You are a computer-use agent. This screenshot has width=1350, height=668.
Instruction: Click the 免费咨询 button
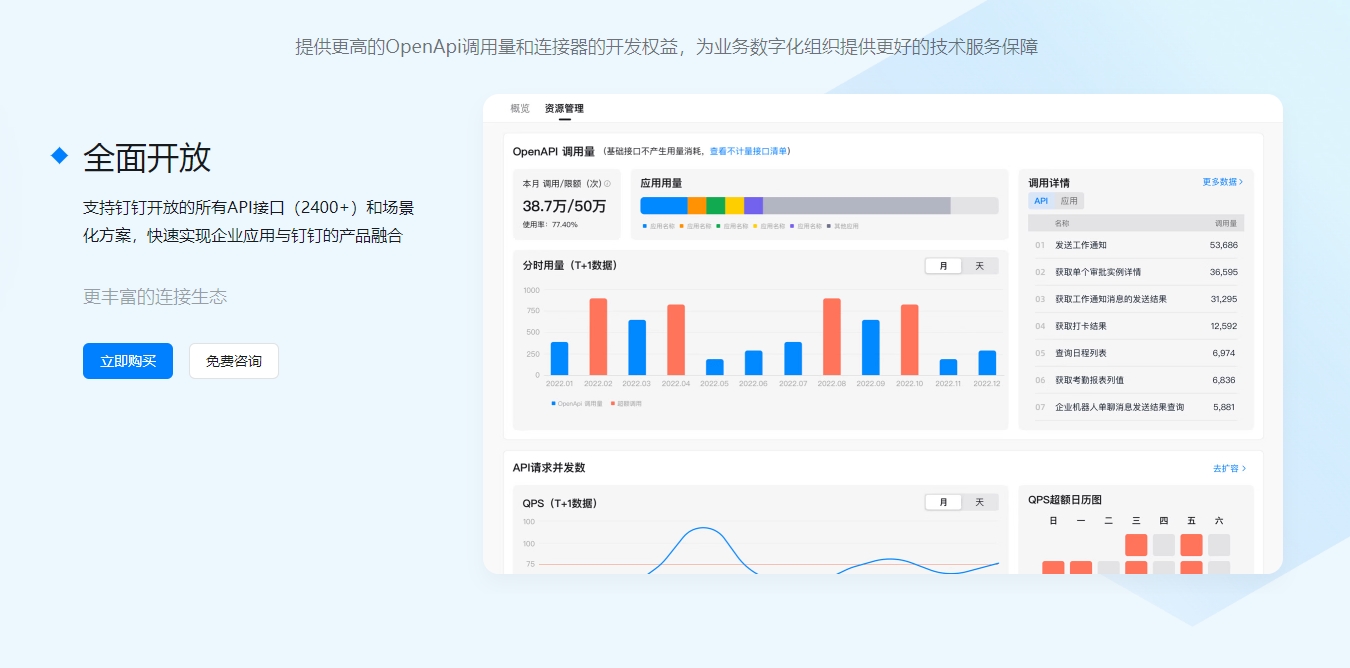click(x=234, y=361)
